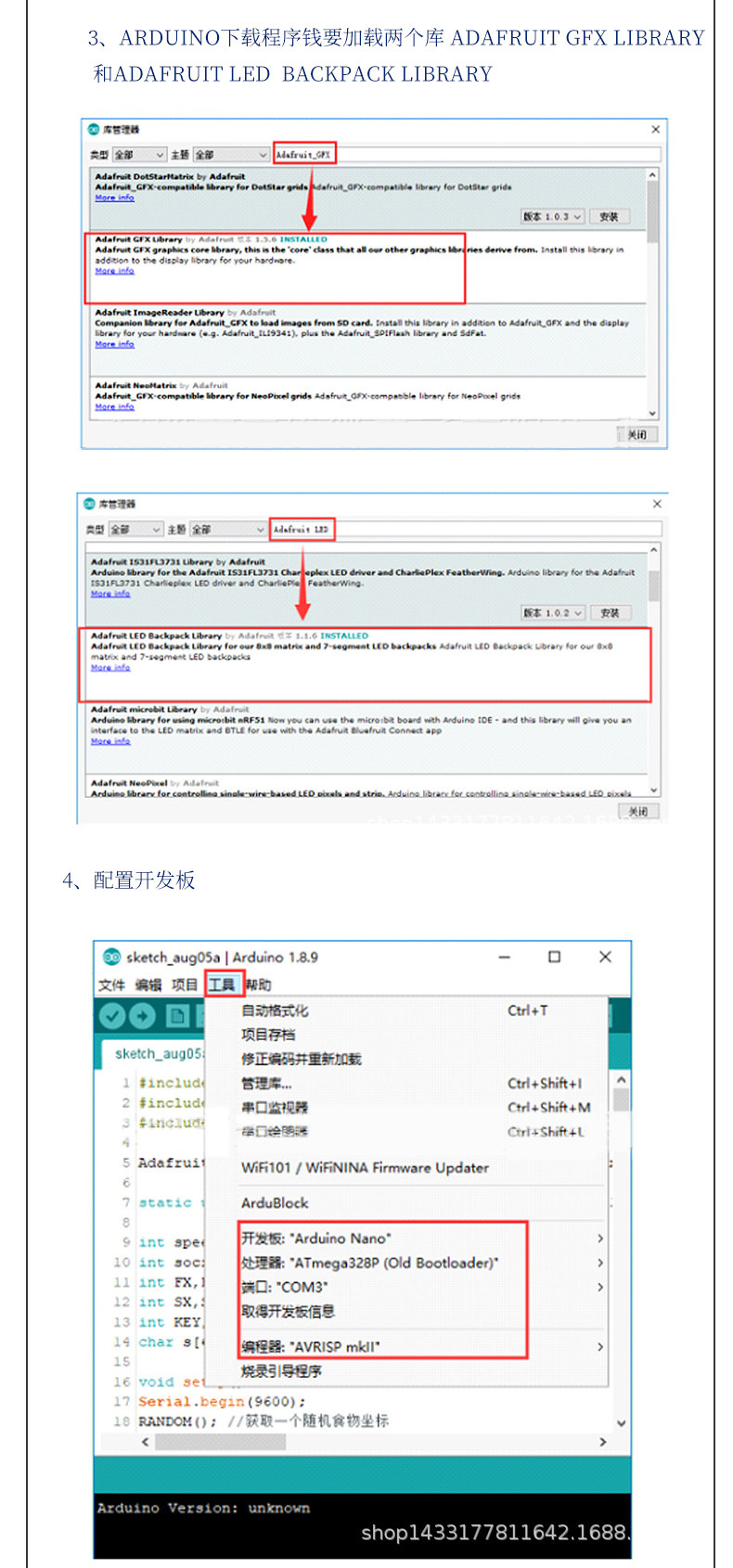Select the Adafruit NeoPixel entry title

[x=129, y=783]
